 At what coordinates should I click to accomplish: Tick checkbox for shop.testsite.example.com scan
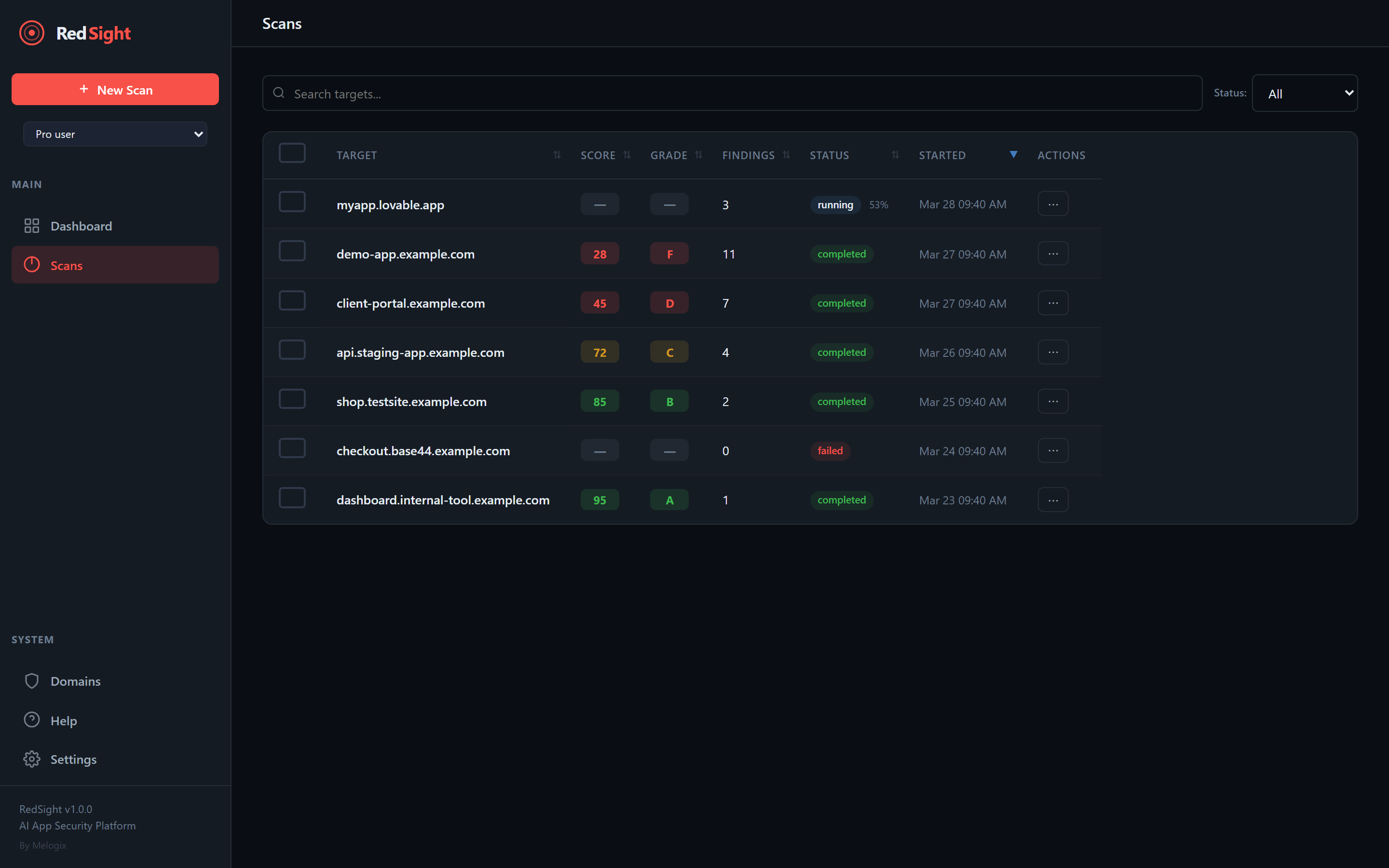(292, 400)
